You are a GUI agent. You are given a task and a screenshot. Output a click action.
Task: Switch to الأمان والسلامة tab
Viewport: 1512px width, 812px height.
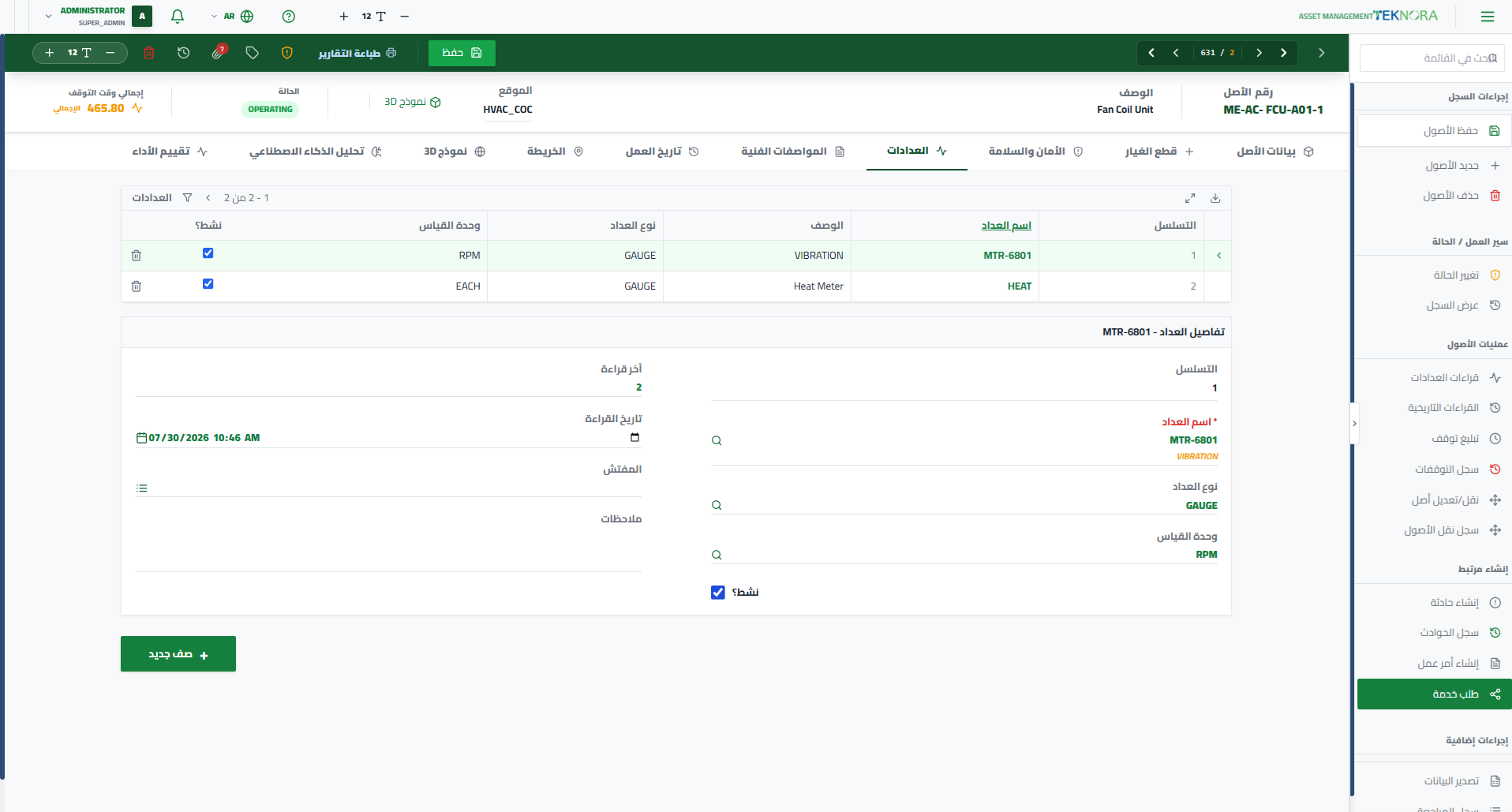click(x=1035, y=152)
